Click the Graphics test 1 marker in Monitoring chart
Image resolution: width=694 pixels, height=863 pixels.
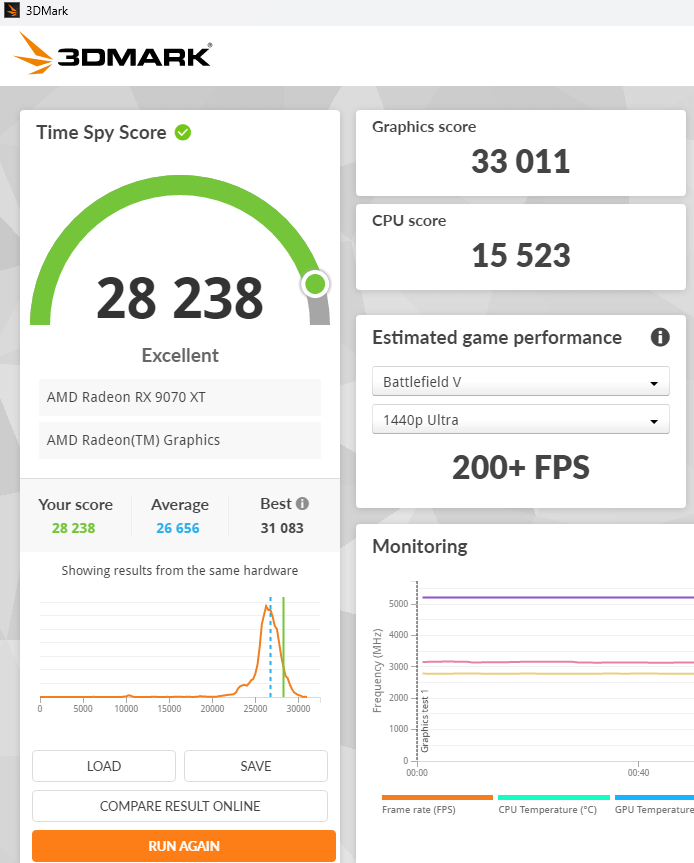(x=424, y=721)
